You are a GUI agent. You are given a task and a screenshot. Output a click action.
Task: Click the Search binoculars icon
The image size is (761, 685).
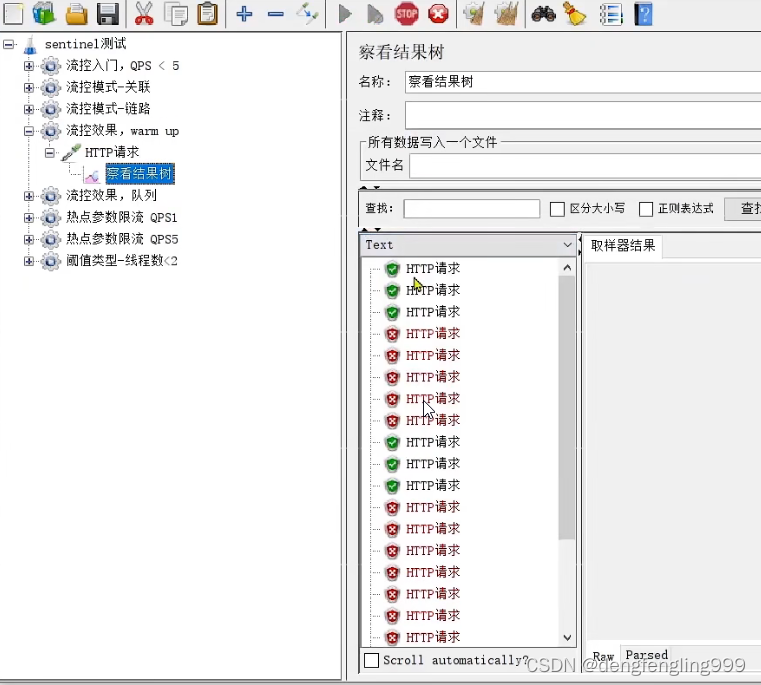point(544,14)
